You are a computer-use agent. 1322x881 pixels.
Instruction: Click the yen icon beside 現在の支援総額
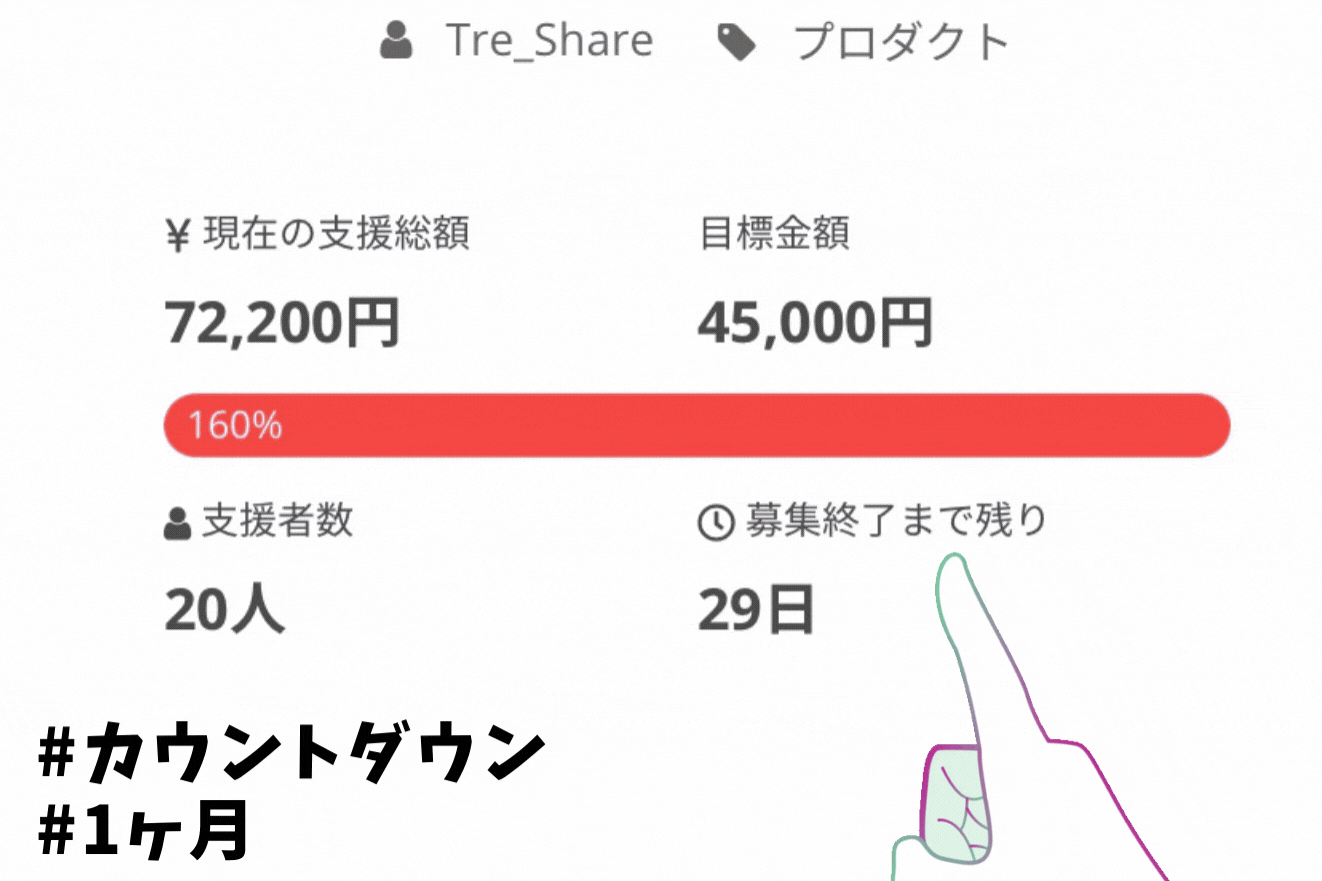(177, 236)
